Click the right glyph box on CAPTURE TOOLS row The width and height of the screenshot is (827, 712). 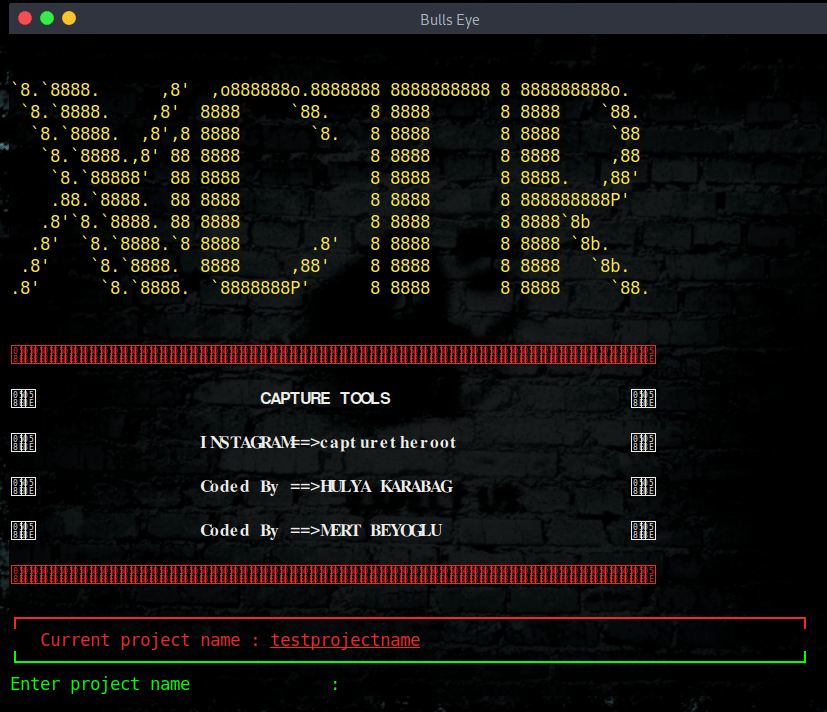[643, 399]
